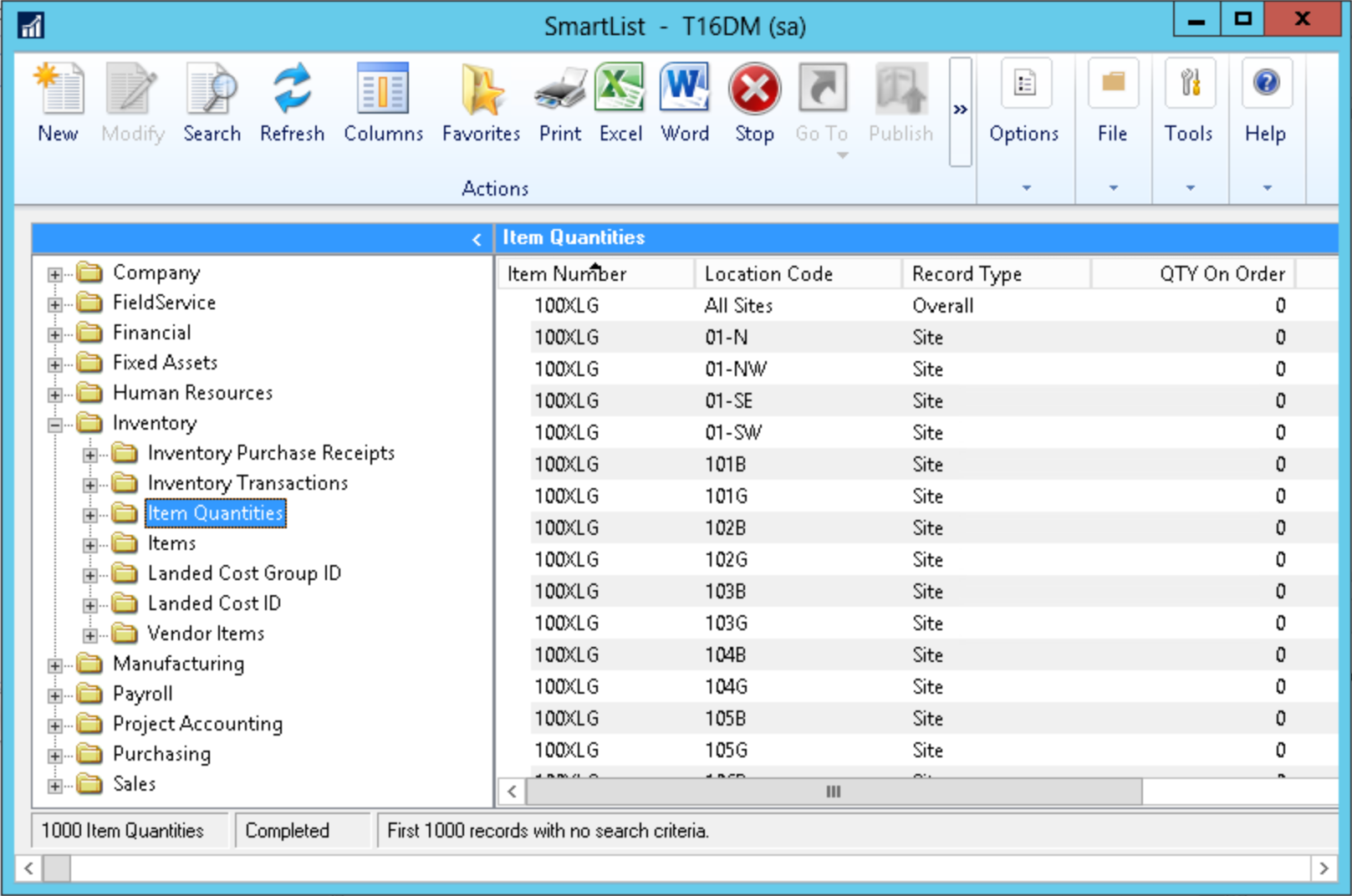Screen dimensions: 1352x896
Task: Open the Tools icon
Action: click(x=1190, y=83)
